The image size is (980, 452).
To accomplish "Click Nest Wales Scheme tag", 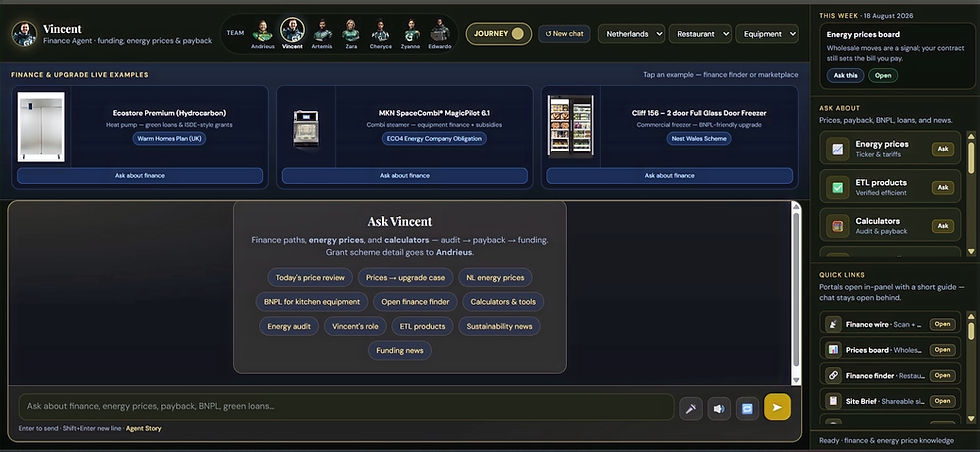I will [699, 139].
